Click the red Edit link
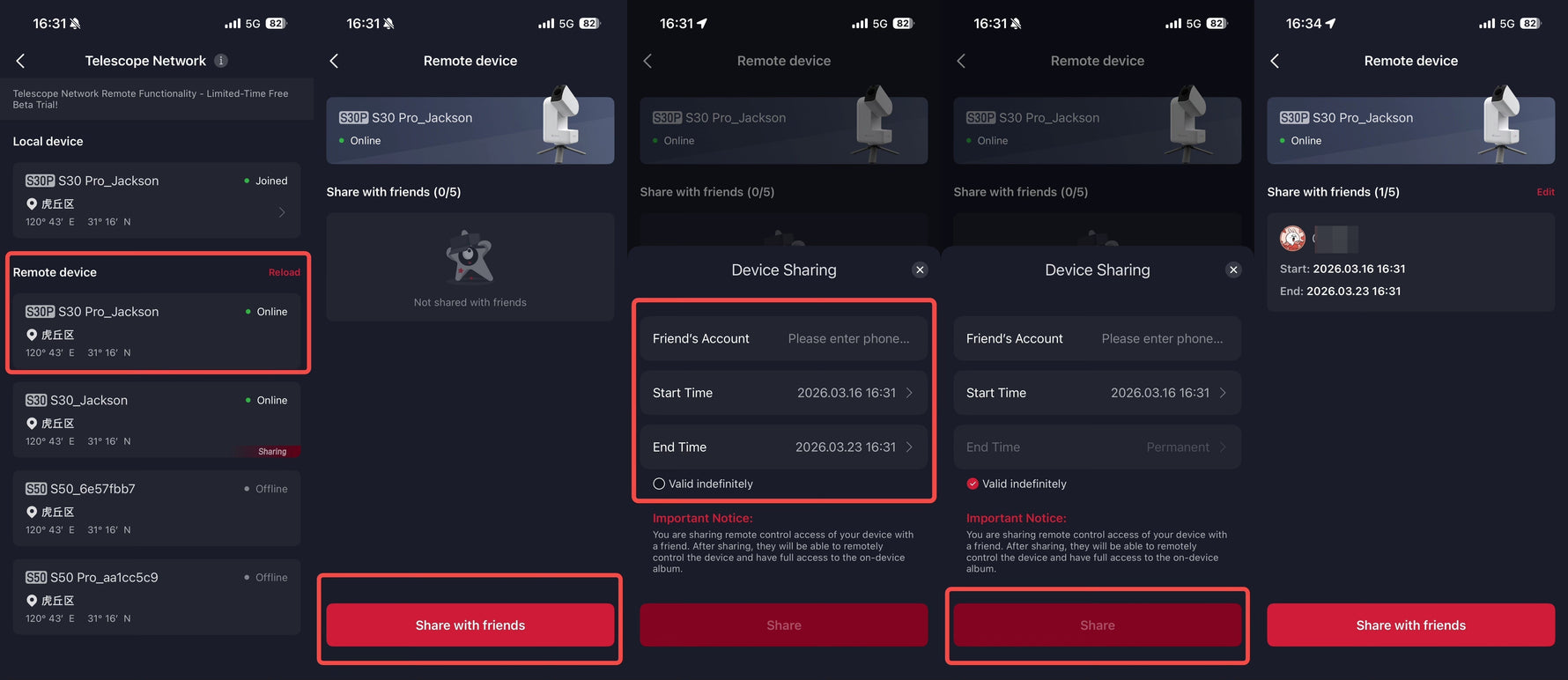1568x680 pixels. click(1545, 192)
